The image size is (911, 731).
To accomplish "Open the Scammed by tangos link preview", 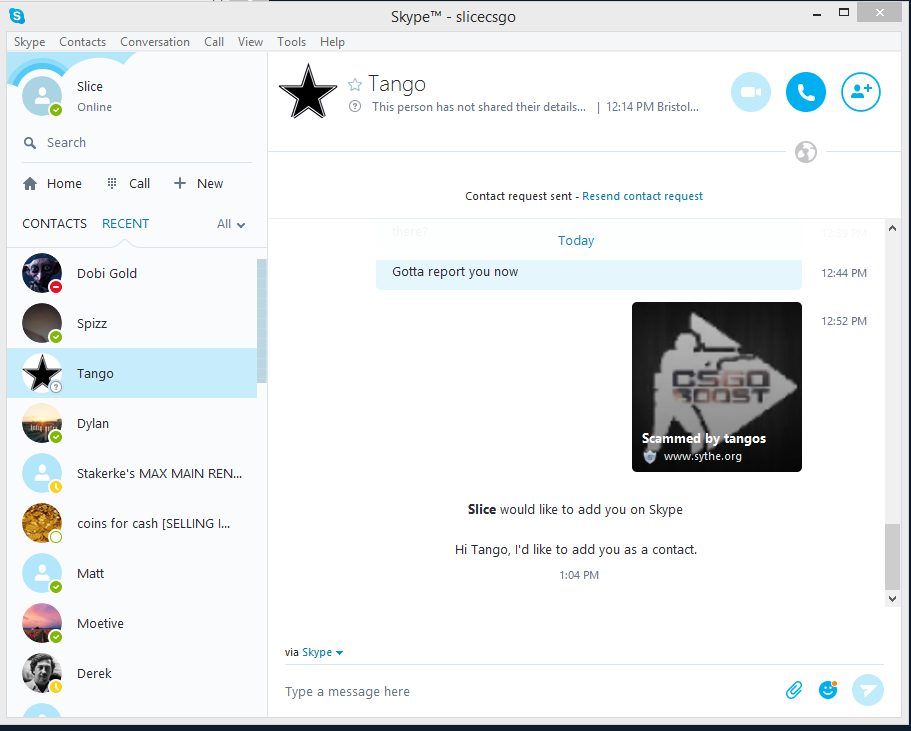I will (716, 387).
